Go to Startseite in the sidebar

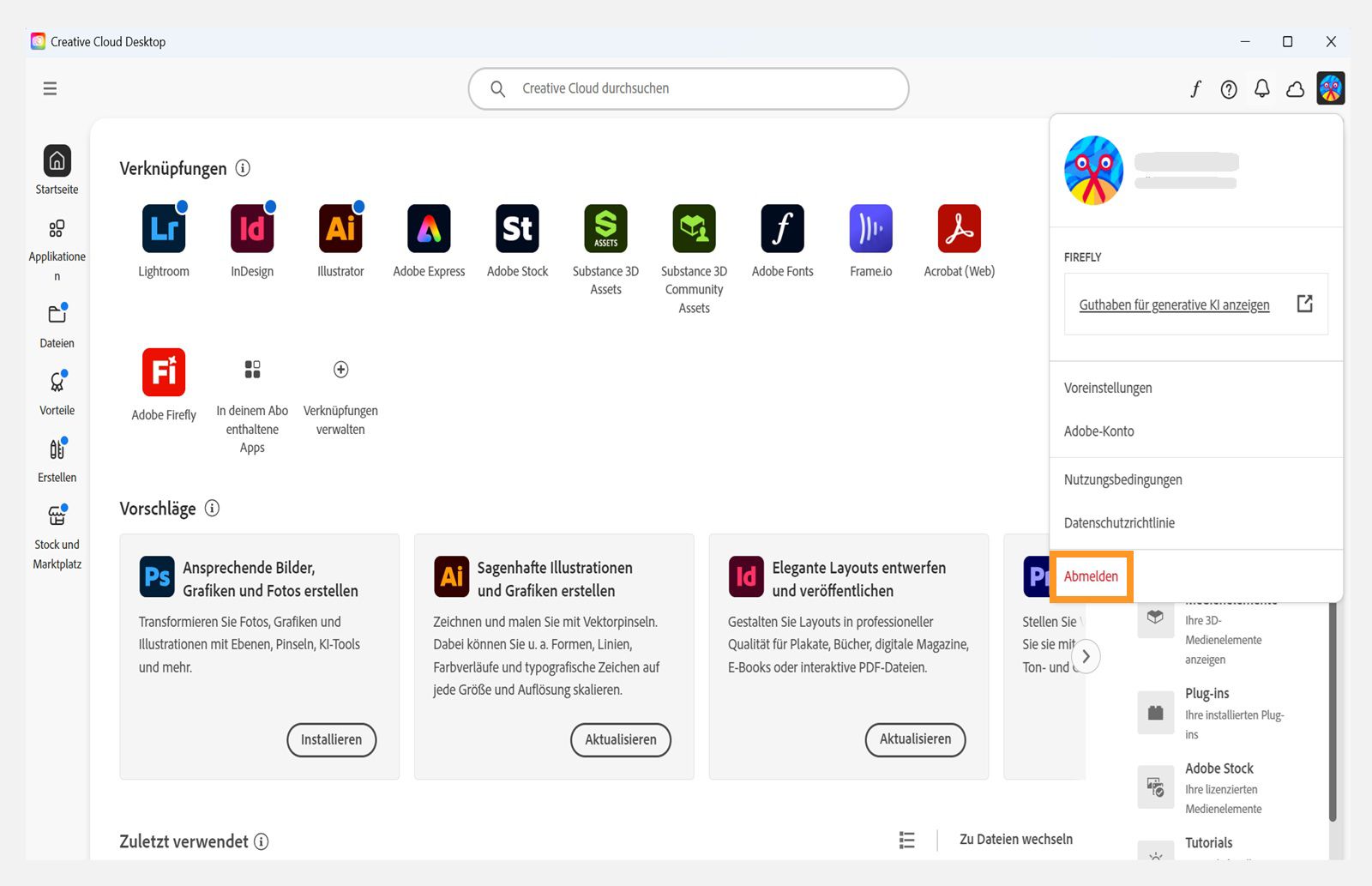[57, 170]
